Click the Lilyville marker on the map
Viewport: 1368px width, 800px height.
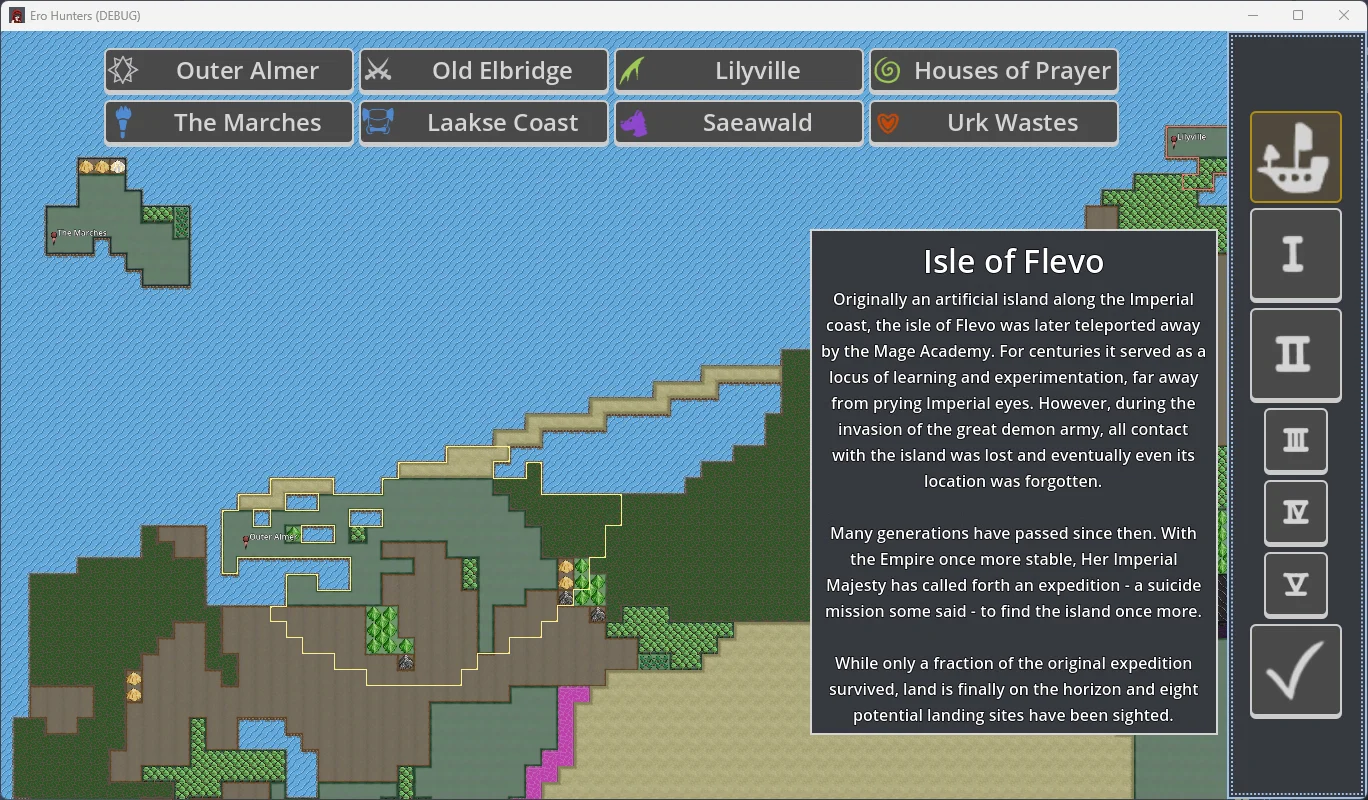click(1174, 141)
